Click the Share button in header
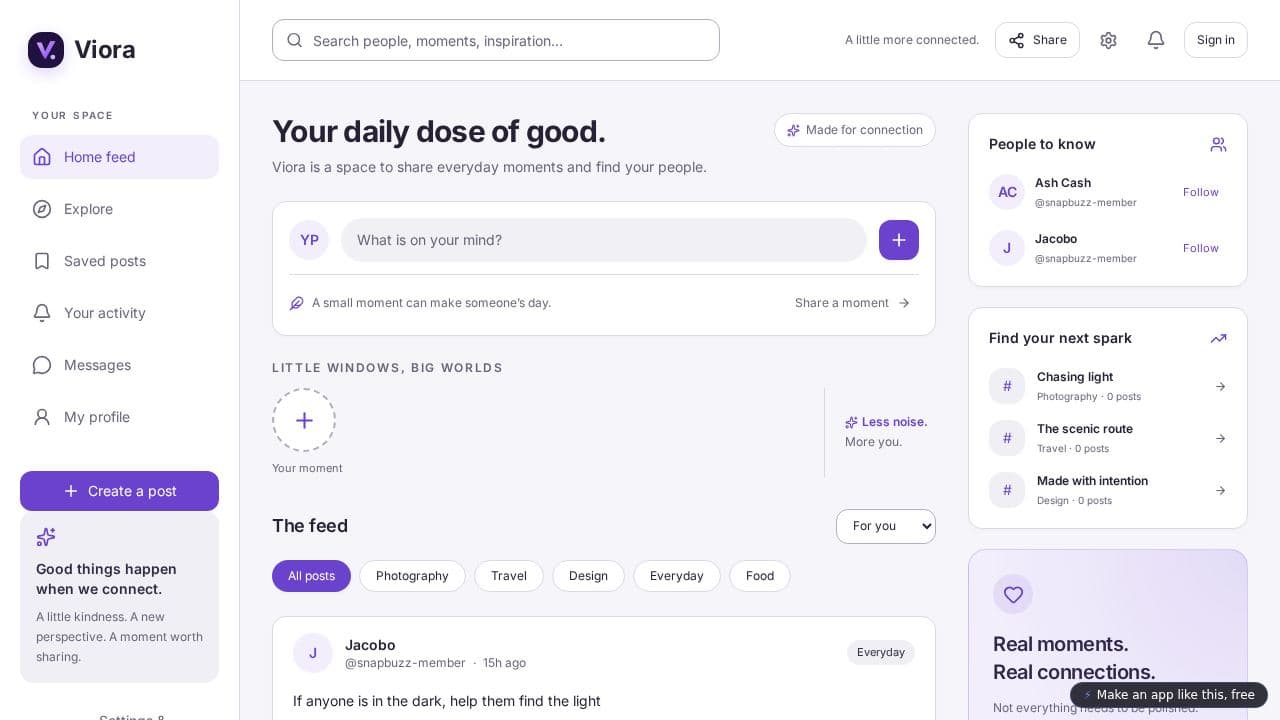The image size is (1280, 720). pos(1037,40)
